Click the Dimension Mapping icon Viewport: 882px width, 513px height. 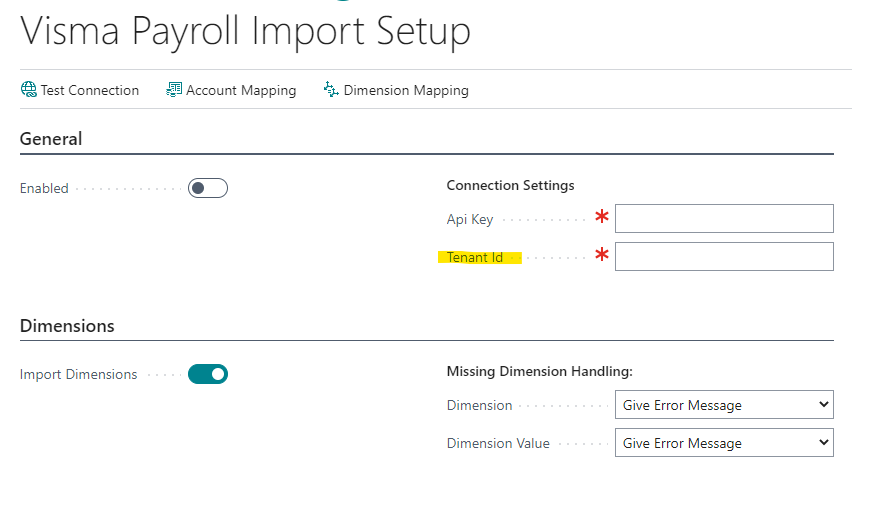[331, 89]
